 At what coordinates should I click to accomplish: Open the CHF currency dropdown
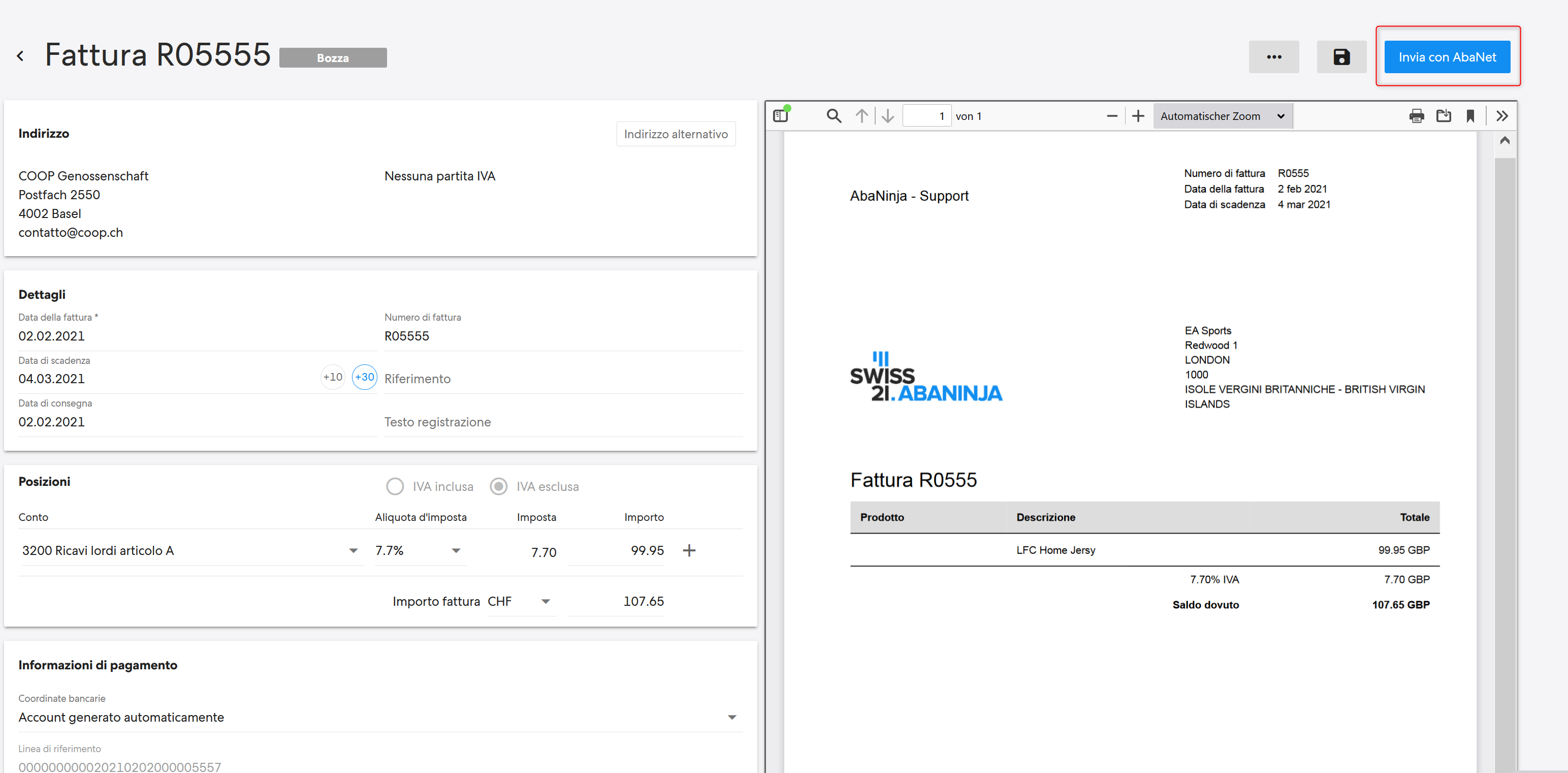tap(521, 602)
